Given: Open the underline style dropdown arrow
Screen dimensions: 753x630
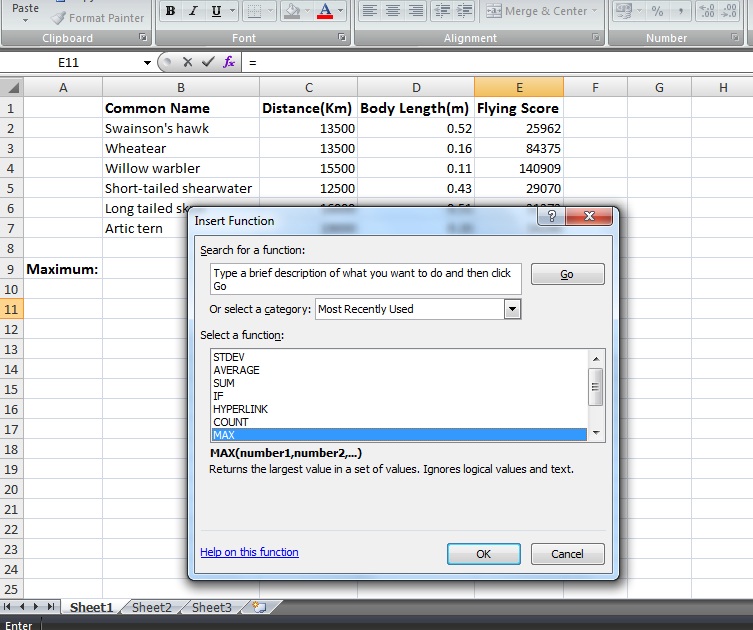Looking at the screenshot, I should 232,11.
